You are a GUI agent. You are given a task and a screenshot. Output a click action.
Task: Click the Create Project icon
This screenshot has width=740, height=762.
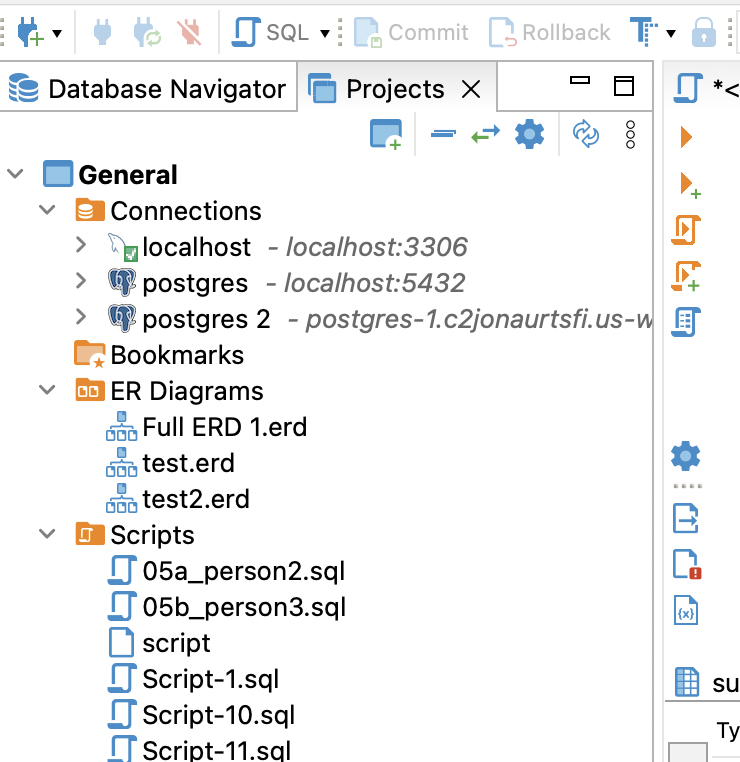coord(385,134)
